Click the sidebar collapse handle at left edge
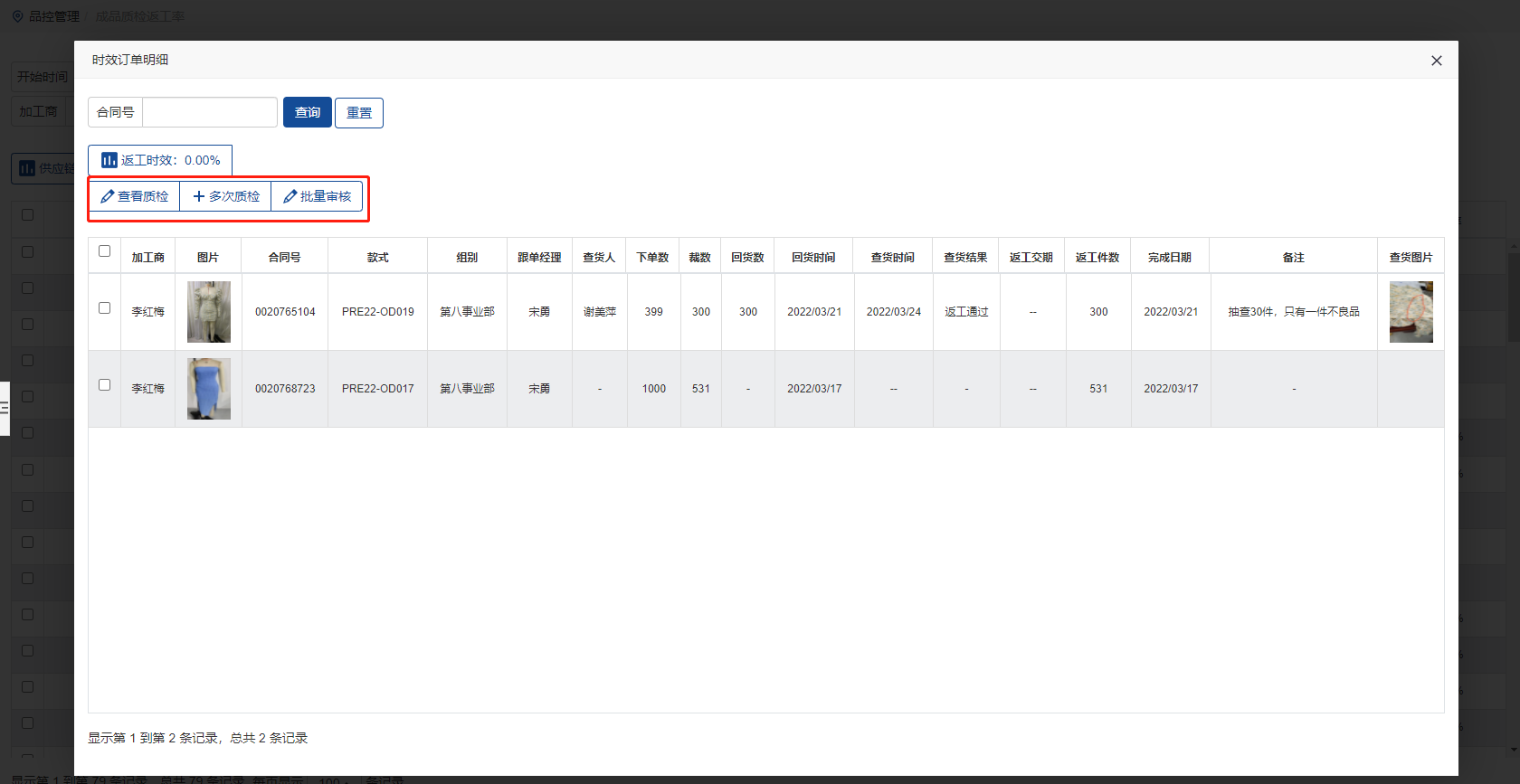The width and height of the screenshot is (1520, 784). (5, 409)
